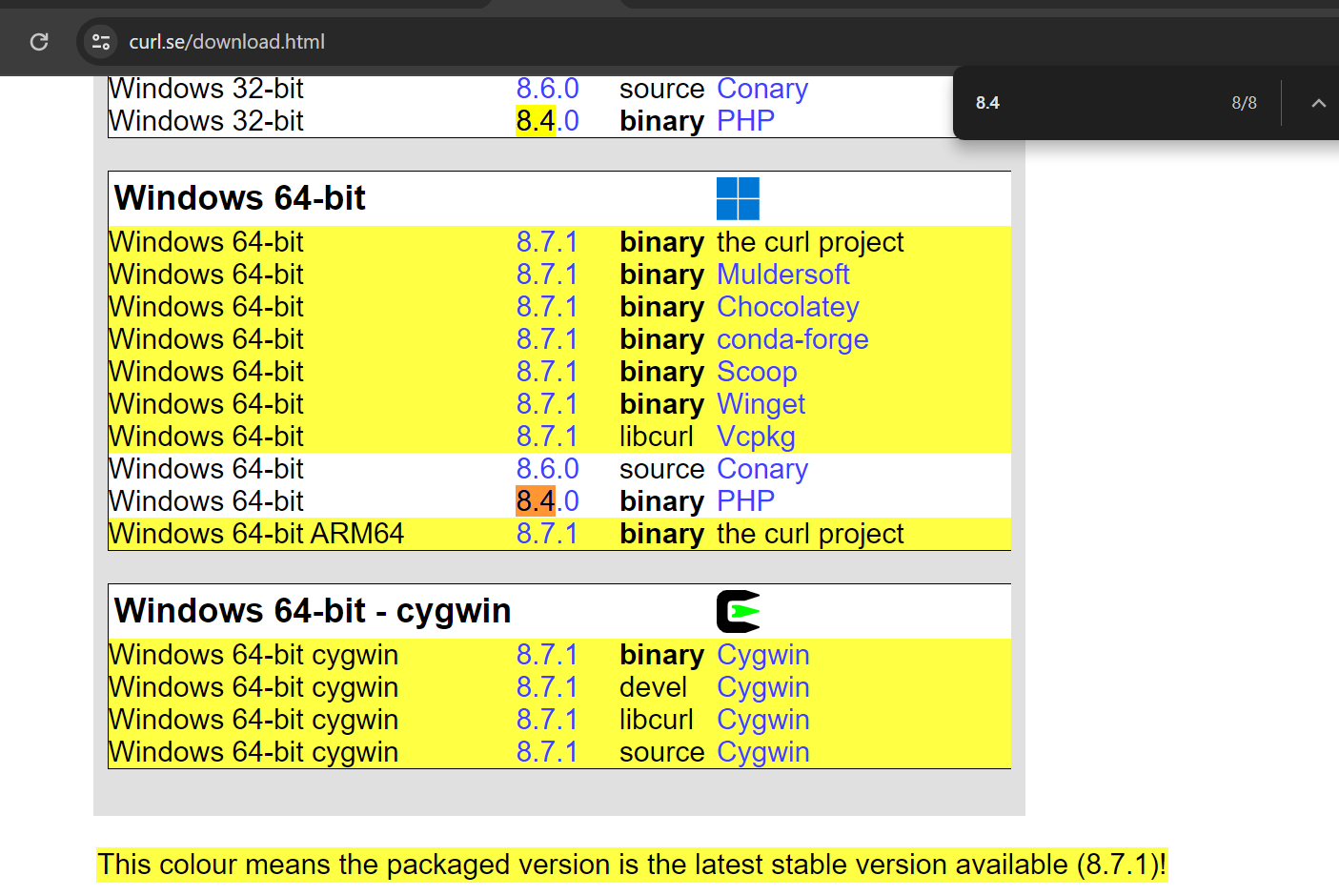
Task: Open 8.7.1 link in cygwin source row
Action: tap(547, 752)
